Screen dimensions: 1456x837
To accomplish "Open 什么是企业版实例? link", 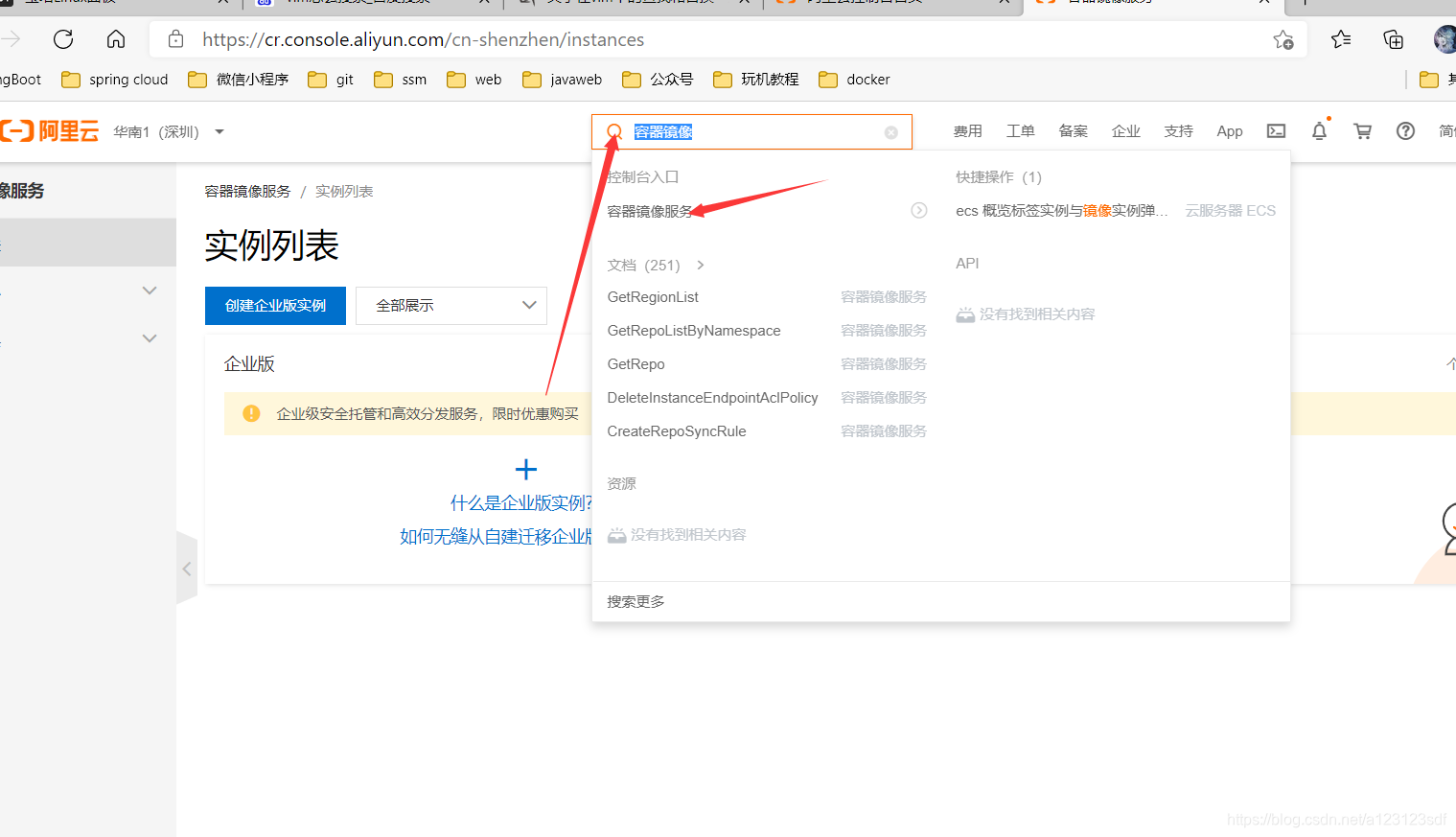I will 521,502.
